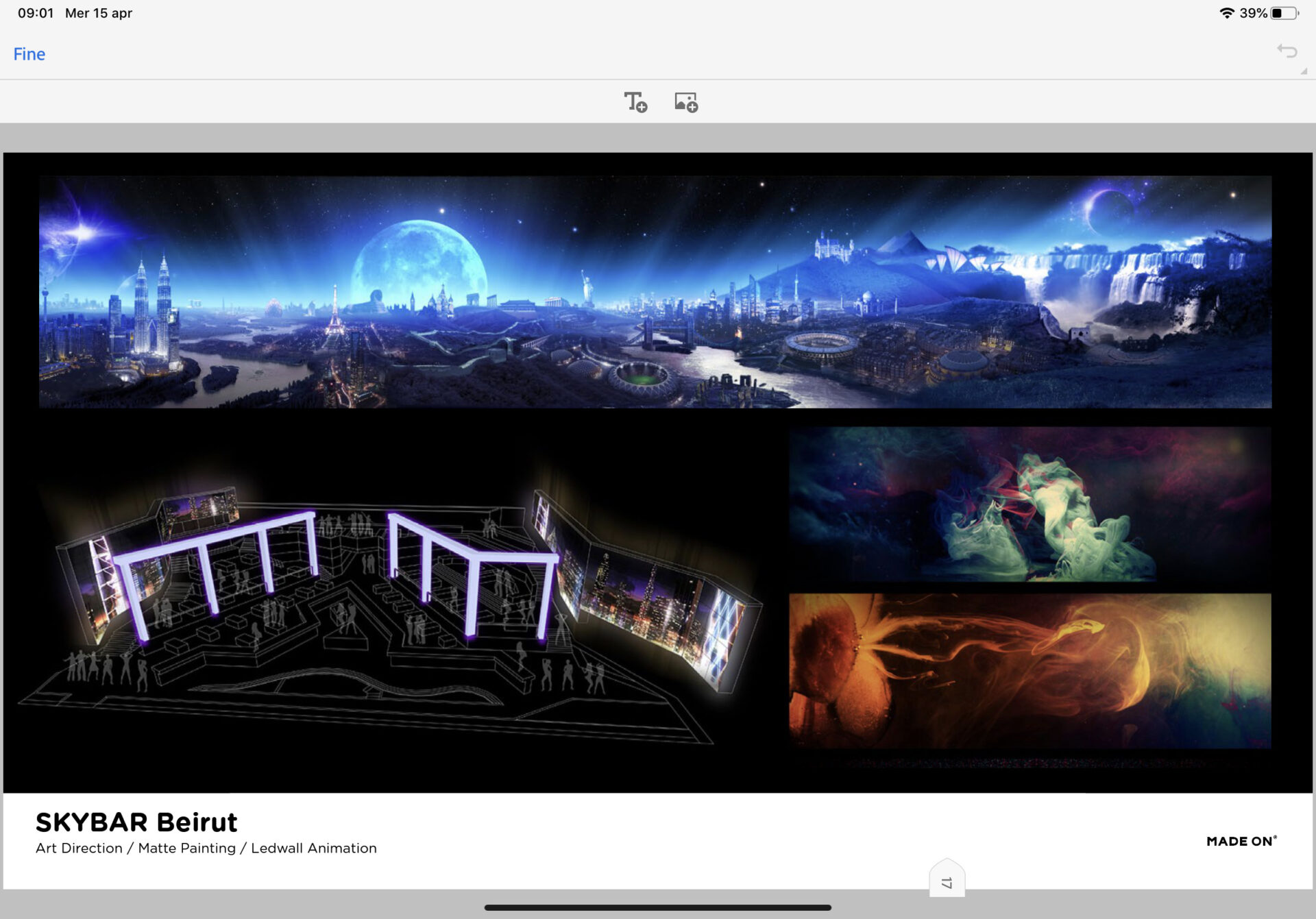Click the battery indicator icon
1316x919 pixels.
pos(1284,13)
